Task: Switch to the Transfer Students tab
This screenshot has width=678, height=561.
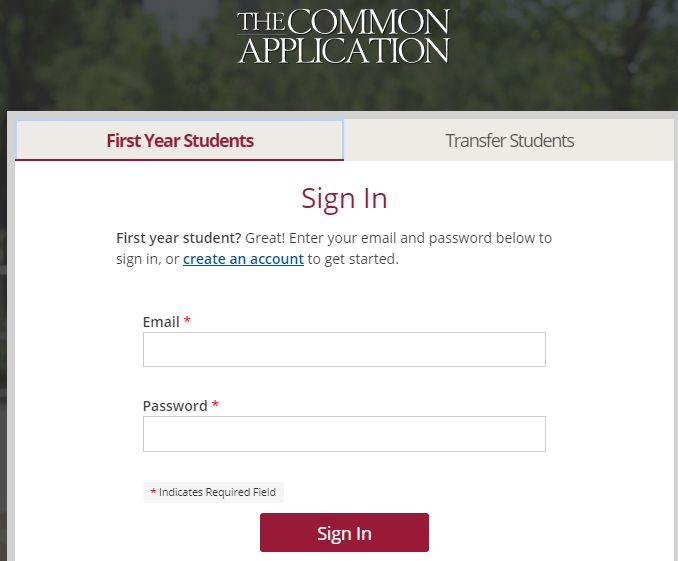Action: point(509,140)
